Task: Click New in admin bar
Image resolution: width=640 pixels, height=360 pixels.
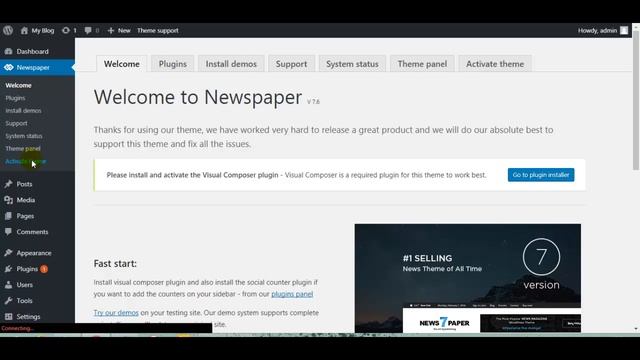Action: tap(124, 31)
